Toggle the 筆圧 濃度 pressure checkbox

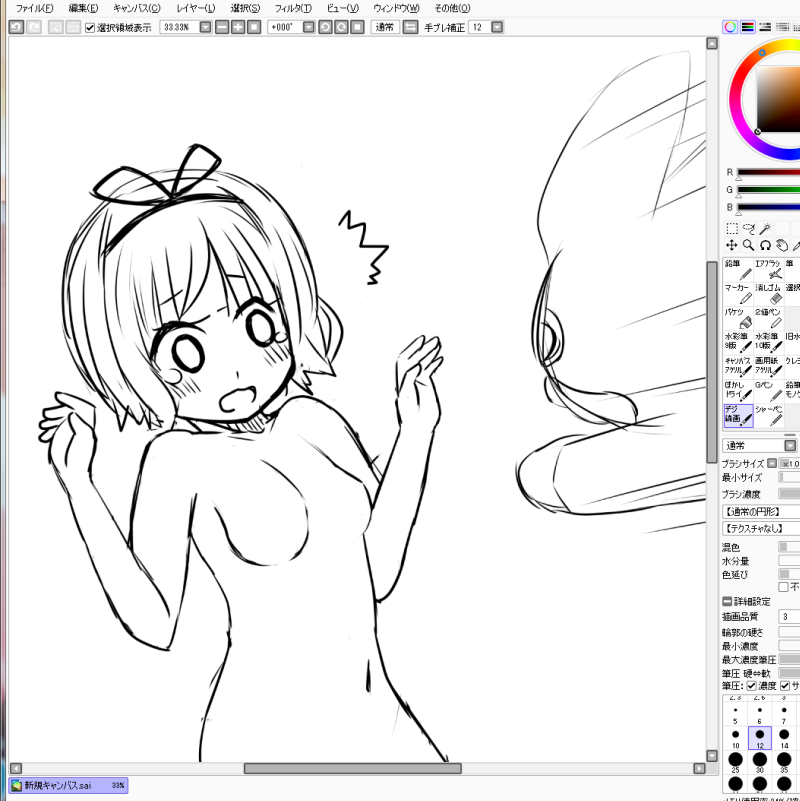pos(751,686)
